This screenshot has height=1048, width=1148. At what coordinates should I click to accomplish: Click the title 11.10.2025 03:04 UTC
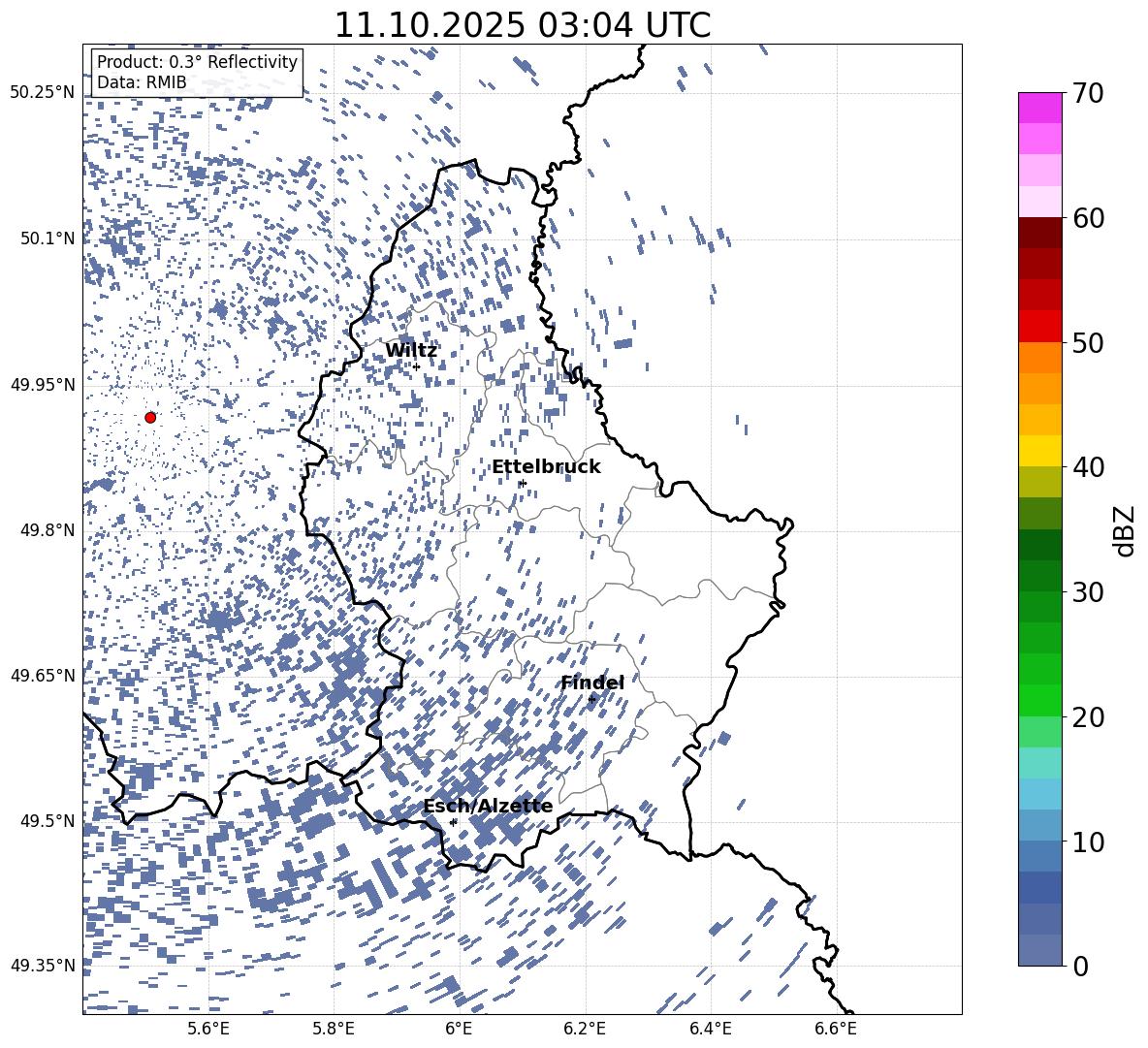(523, 25)
